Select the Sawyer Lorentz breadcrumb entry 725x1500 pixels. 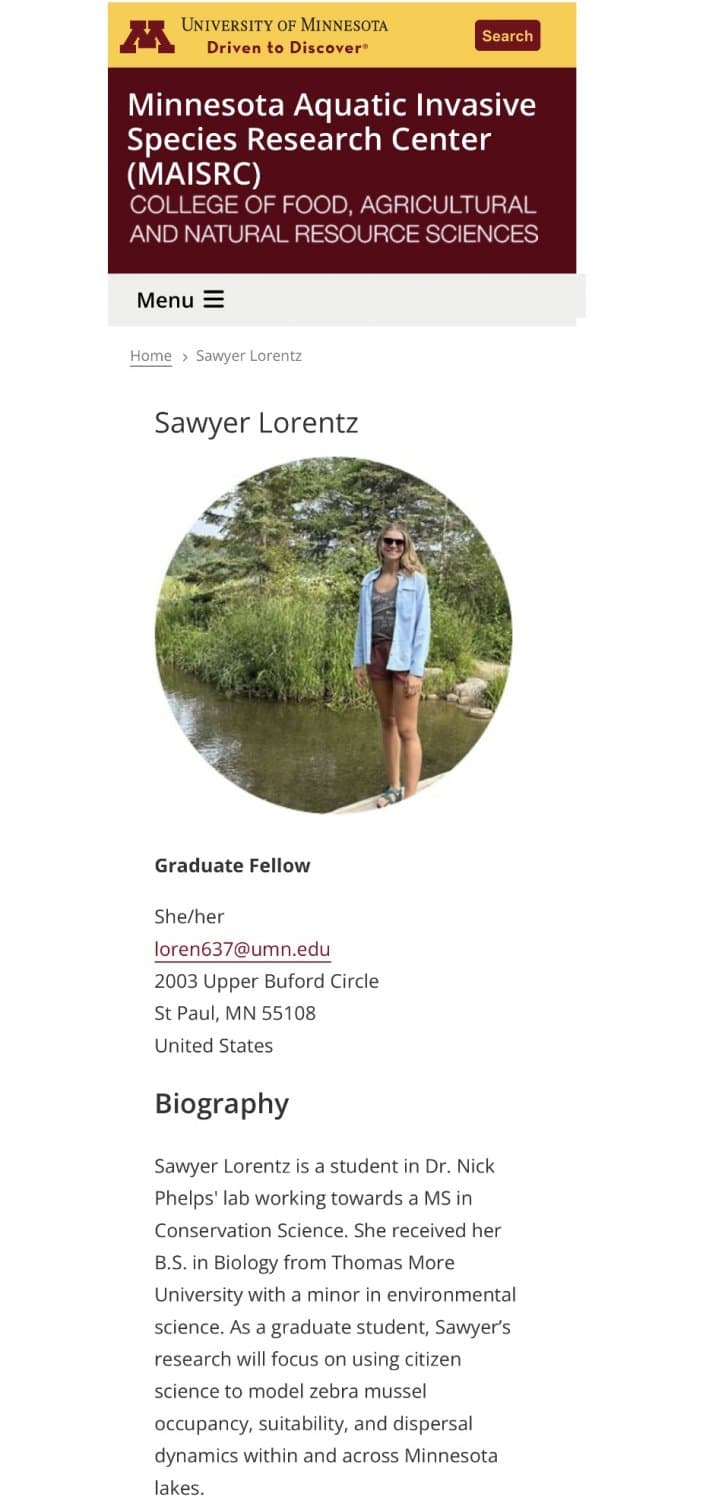click(x=248, y=355)
